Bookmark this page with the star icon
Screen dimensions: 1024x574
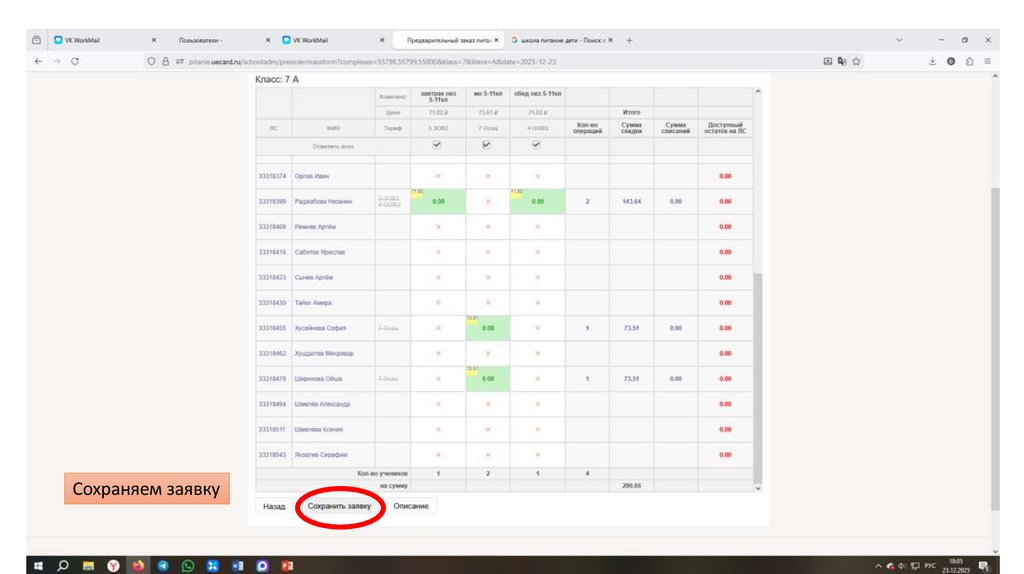click(x=856, y=61)
